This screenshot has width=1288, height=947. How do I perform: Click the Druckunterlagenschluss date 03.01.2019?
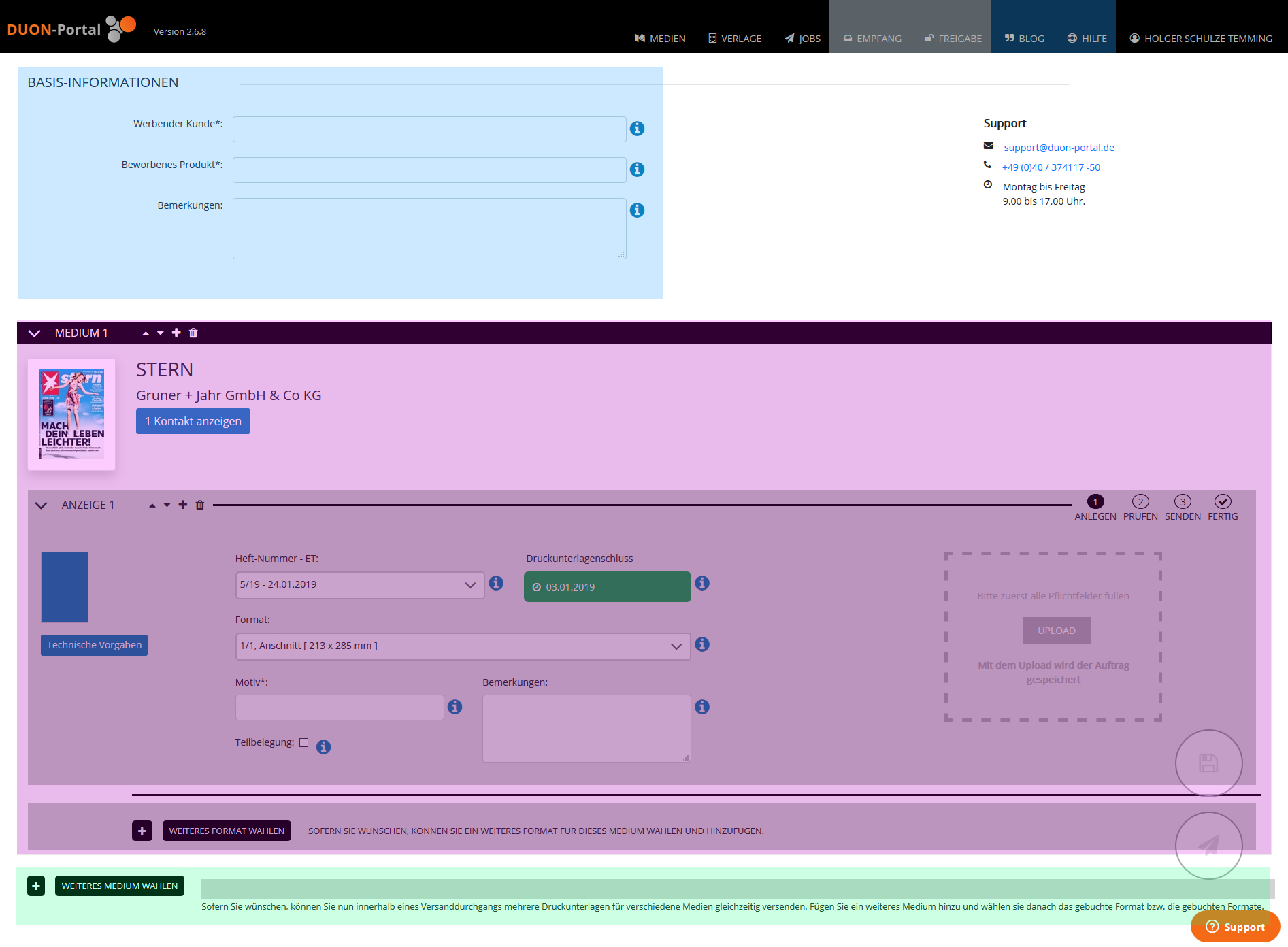click(x=607, y=586)
